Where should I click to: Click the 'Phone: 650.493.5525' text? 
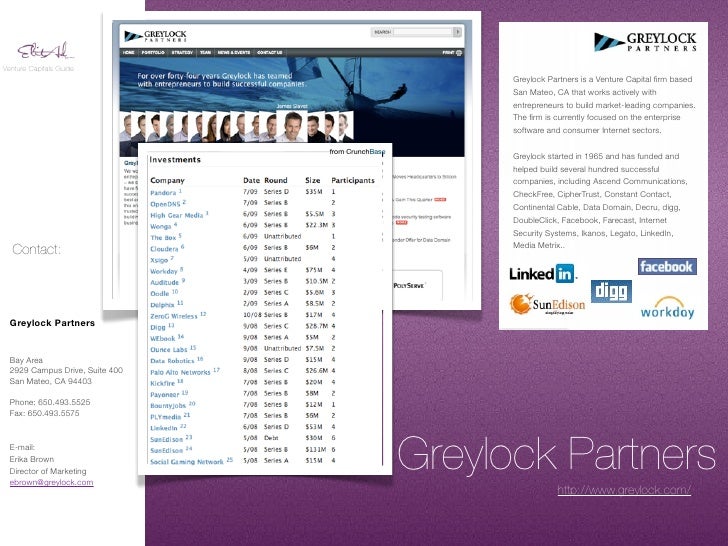pyautogui.click(x=50, y=402)
